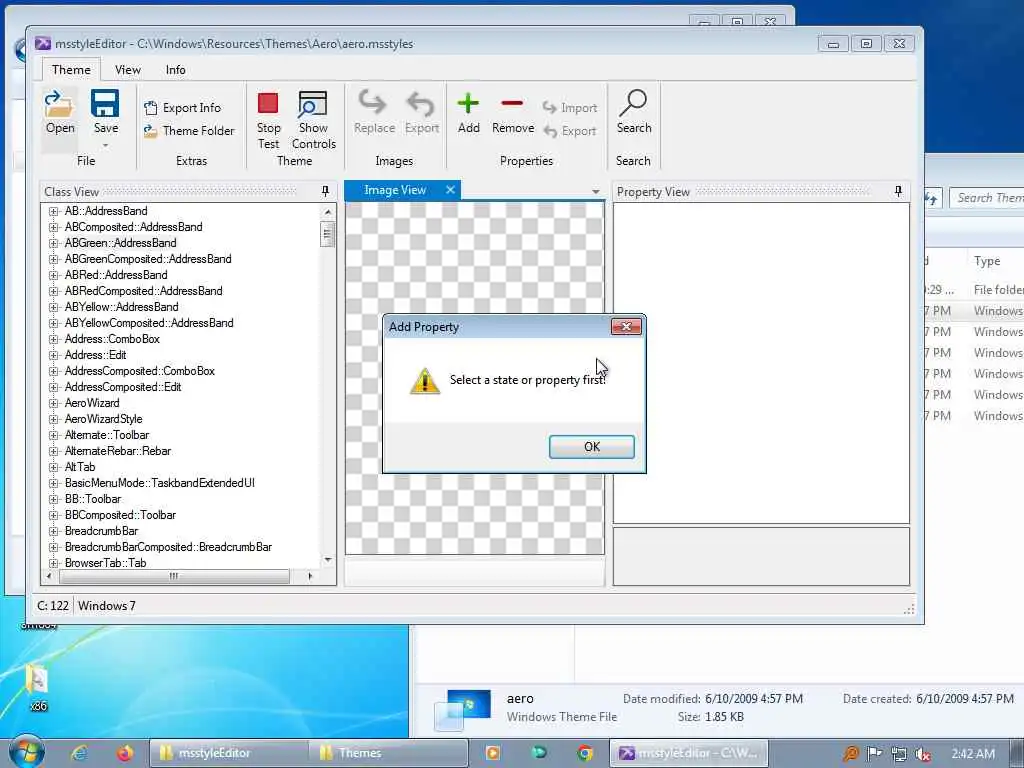Switch to the Info ribbon tab
The image size is (1024, 768).
(x=175, y=69)
